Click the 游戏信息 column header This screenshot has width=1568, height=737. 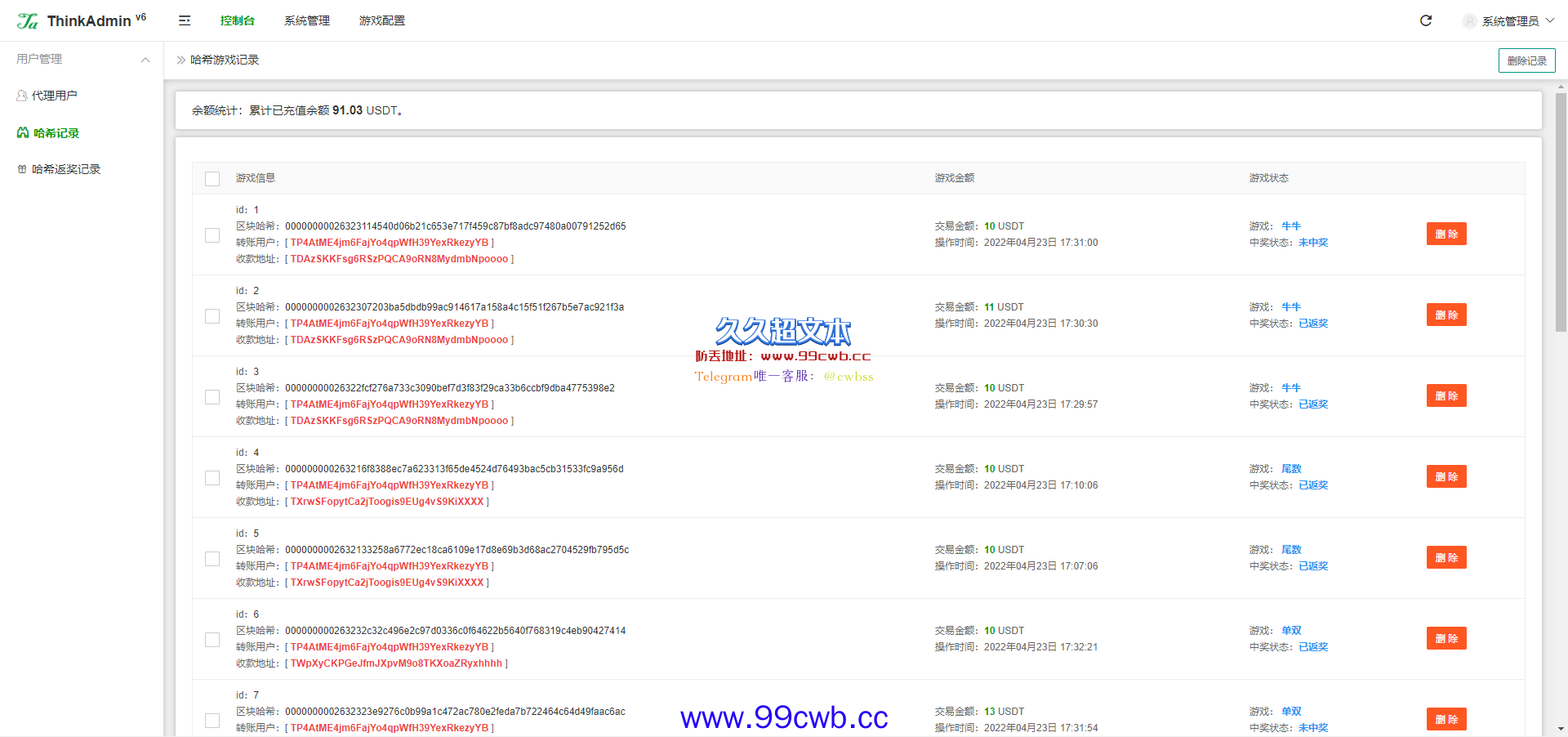coord(256,178)
